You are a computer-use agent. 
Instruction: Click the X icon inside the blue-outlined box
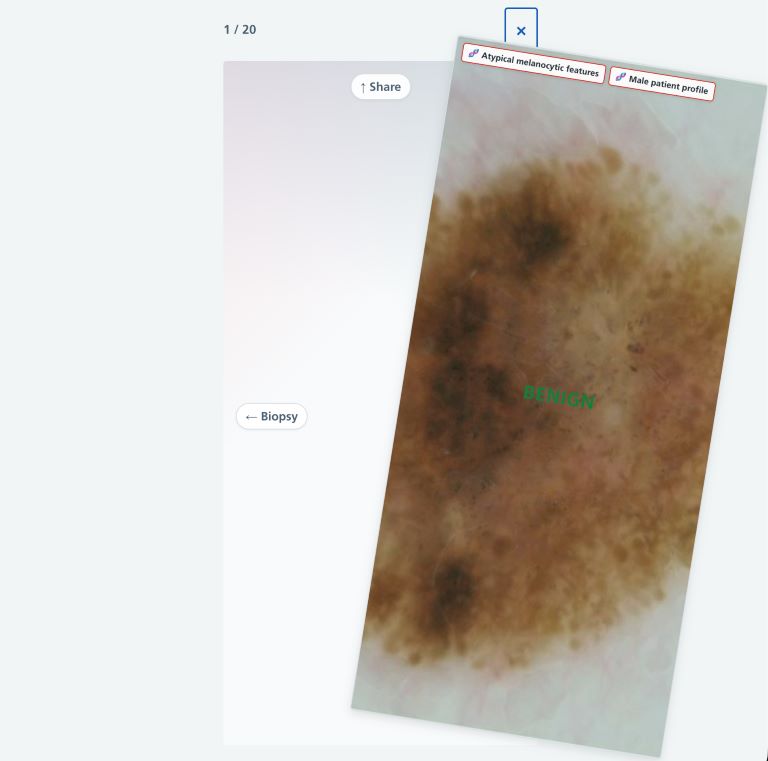[521, 31]
